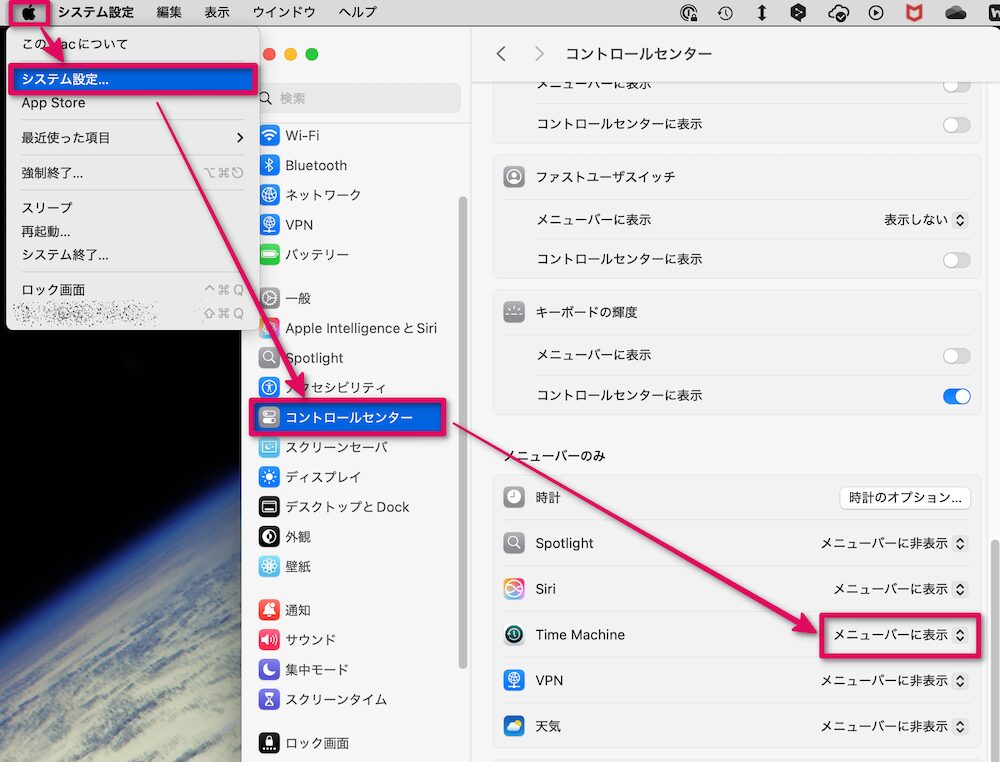
Task: Open the cloud sync checkmark menu bar icon
Action: tap(838, 13)
